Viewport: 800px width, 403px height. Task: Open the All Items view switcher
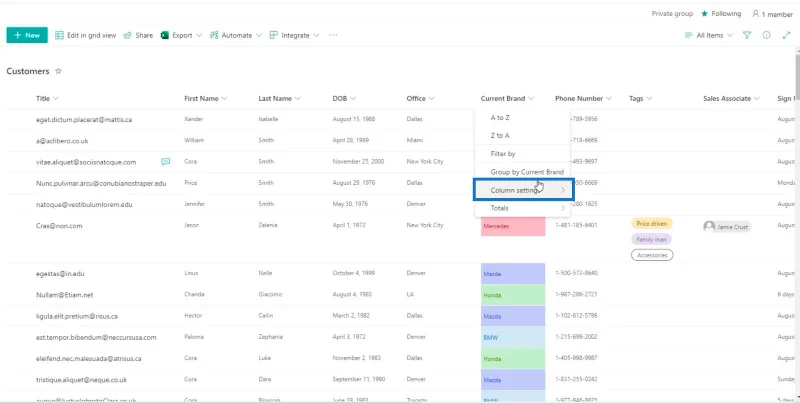pyautogui.click(x=709, y=35)
